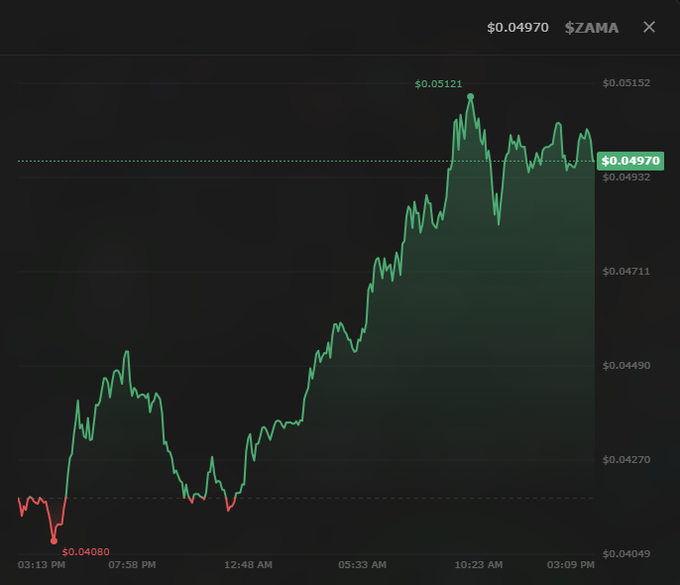680x585 pixels.
Task: Click the $0.05152 y-axis label
Action: pyautogui.click(x=626, y=83)
